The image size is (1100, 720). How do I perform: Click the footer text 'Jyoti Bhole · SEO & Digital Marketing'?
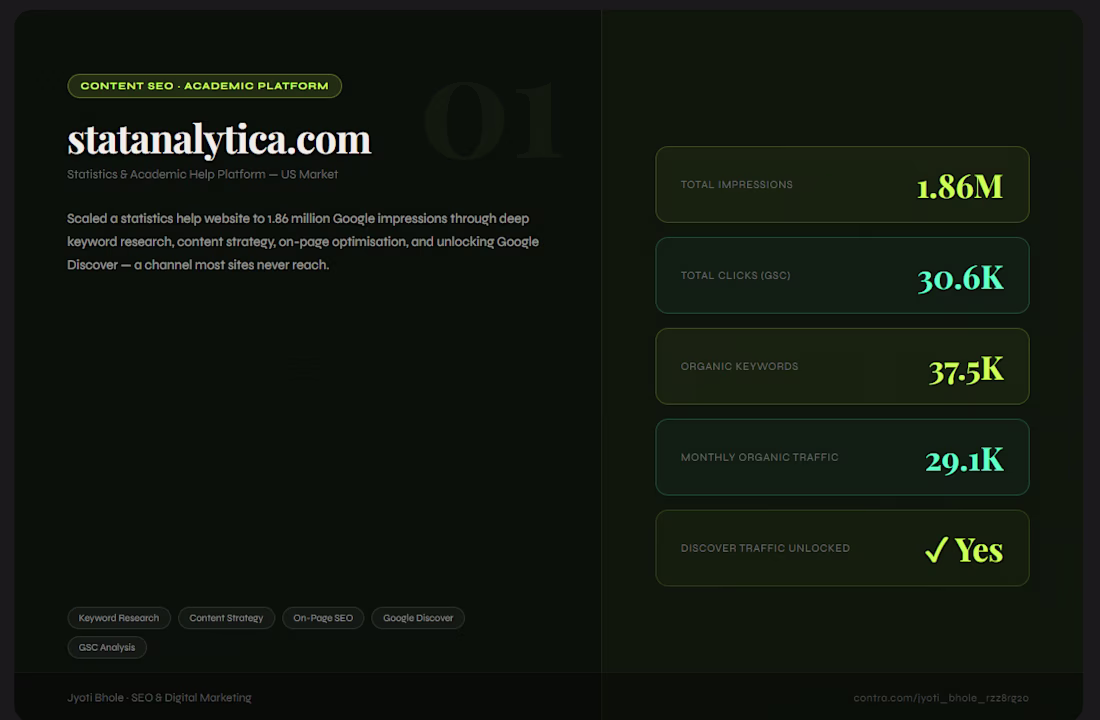pos(159,698)
